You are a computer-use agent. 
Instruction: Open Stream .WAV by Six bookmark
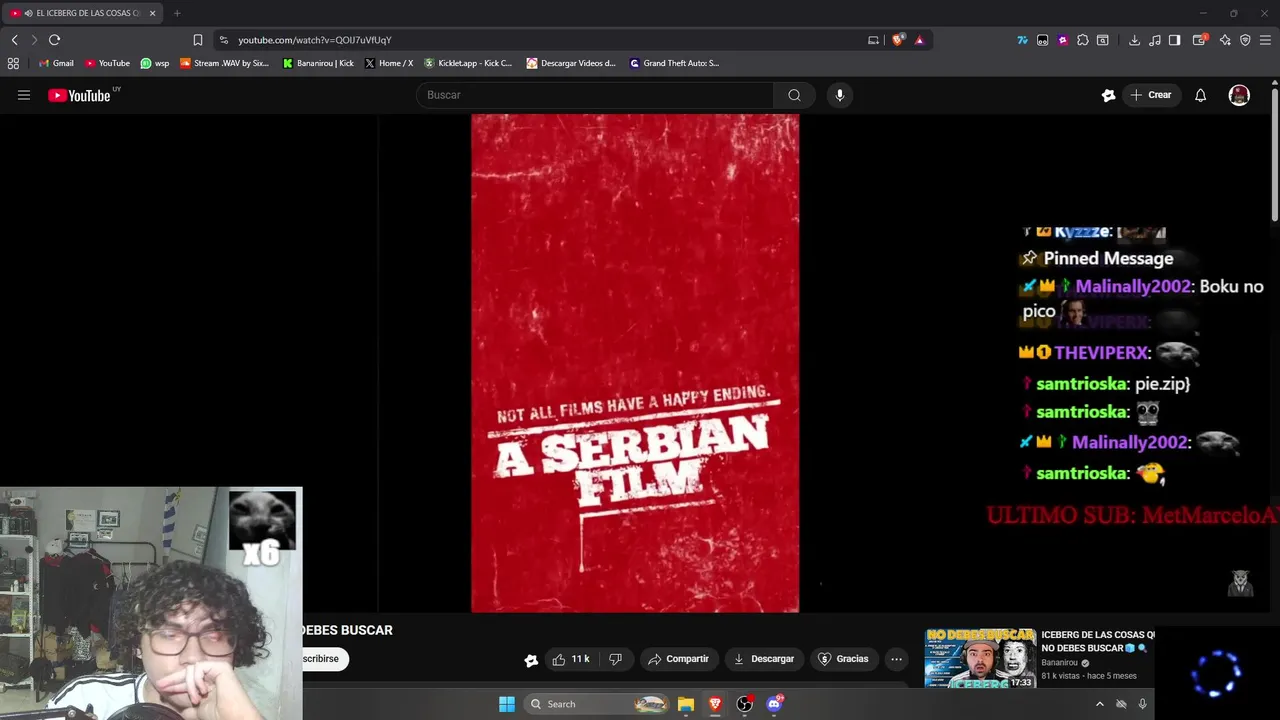[225, 63]
